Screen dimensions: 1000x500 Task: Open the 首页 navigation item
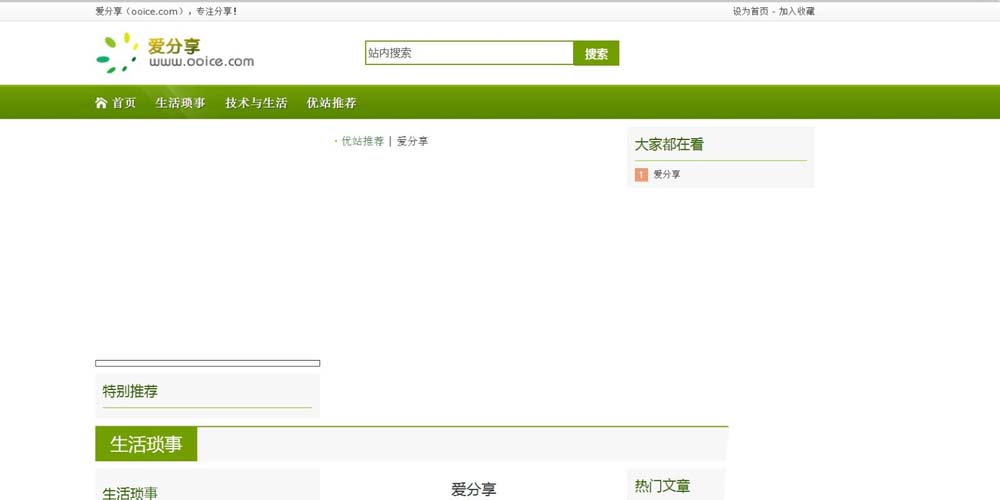[124, 103]
